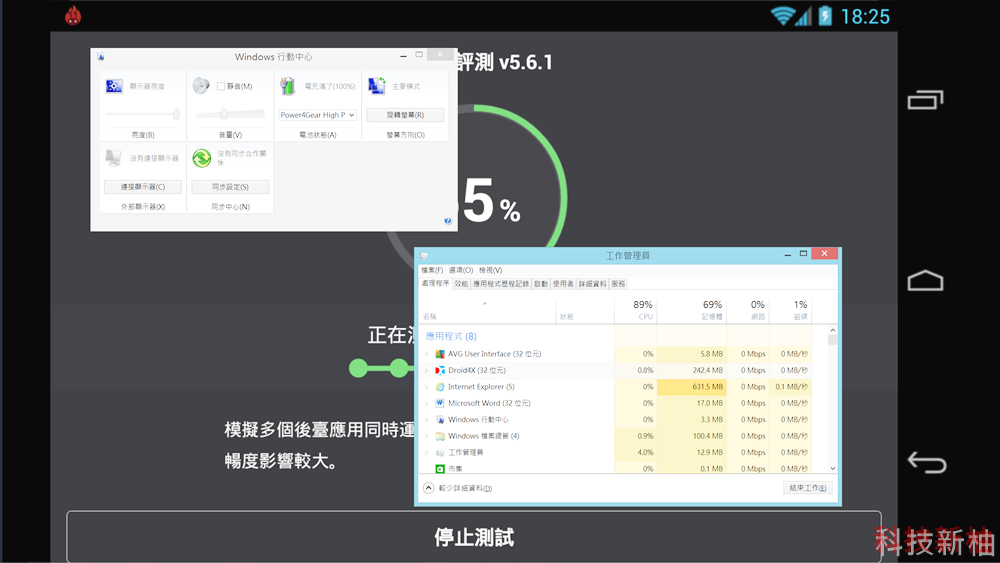Screen dimensions: 1000x563
Task: Click the AVG User Interface icon
Action: pos(439,354)
